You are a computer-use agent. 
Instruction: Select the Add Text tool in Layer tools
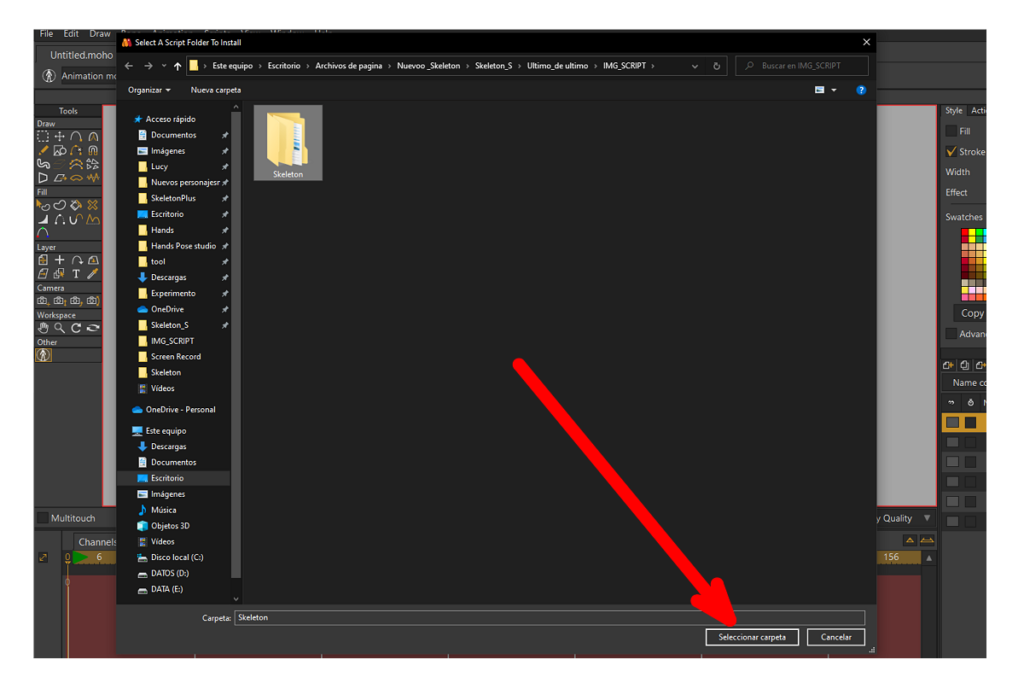tap(76, 273)
